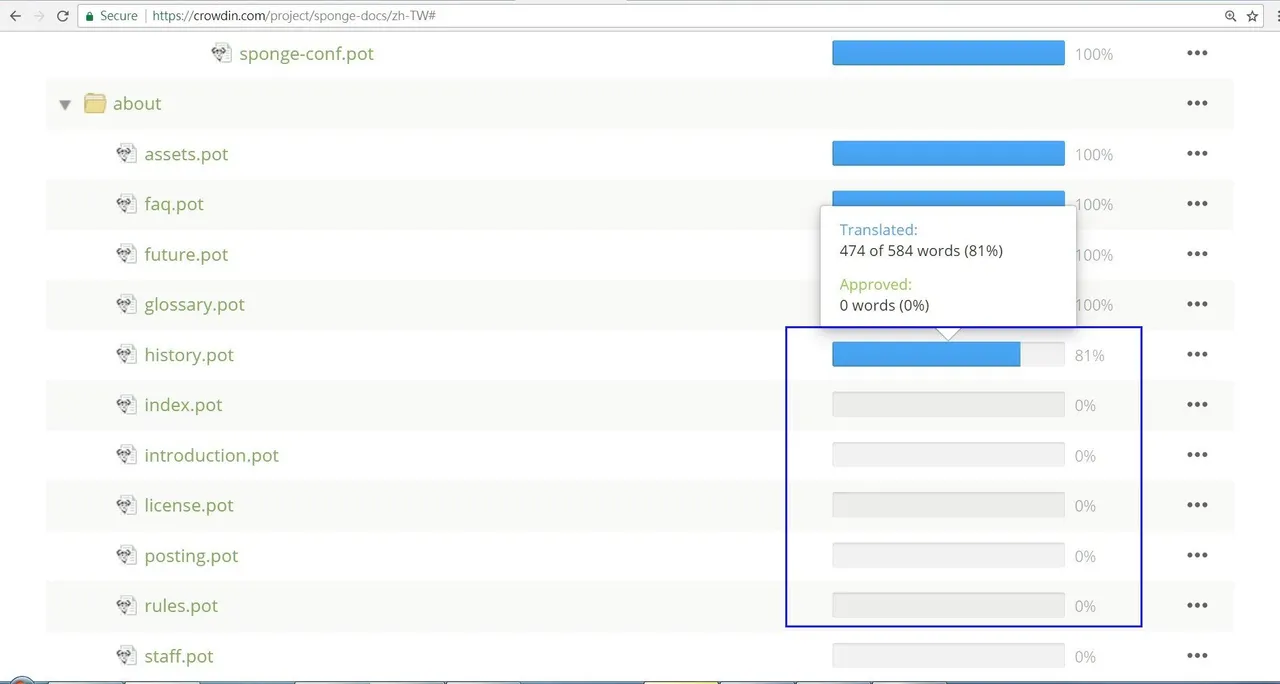
Task: Click the file icon beside staff.pot
Action: (126, 655)
